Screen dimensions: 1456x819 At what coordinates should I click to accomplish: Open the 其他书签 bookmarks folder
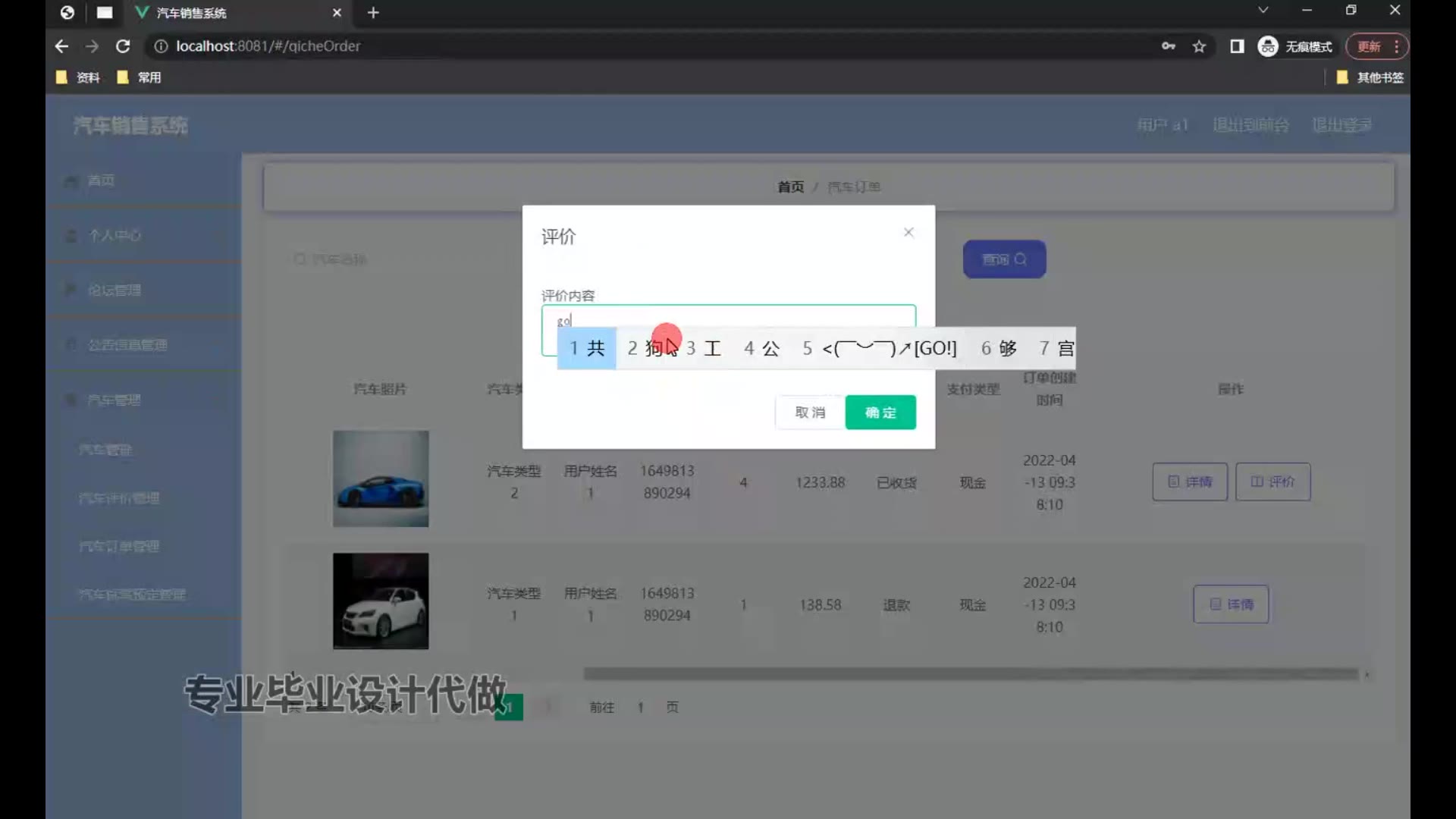coord(1370,77)
